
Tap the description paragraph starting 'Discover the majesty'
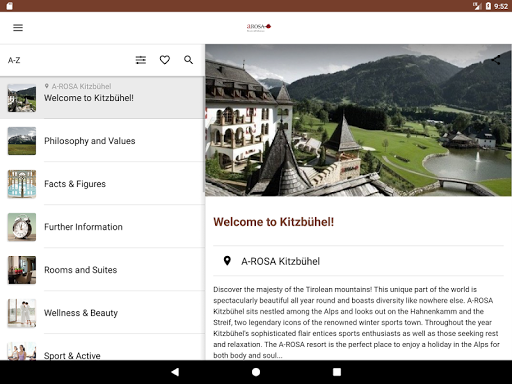coord(357,322)
